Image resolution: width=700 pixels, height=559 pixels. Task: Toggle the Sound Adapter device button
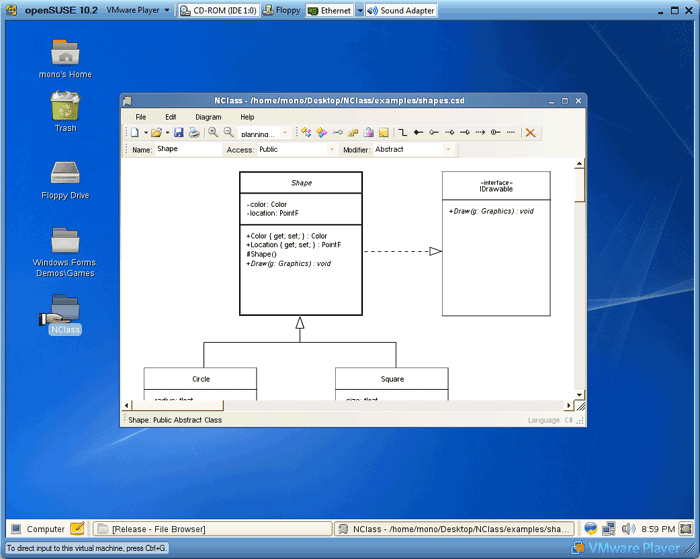(x=401, y=11)
